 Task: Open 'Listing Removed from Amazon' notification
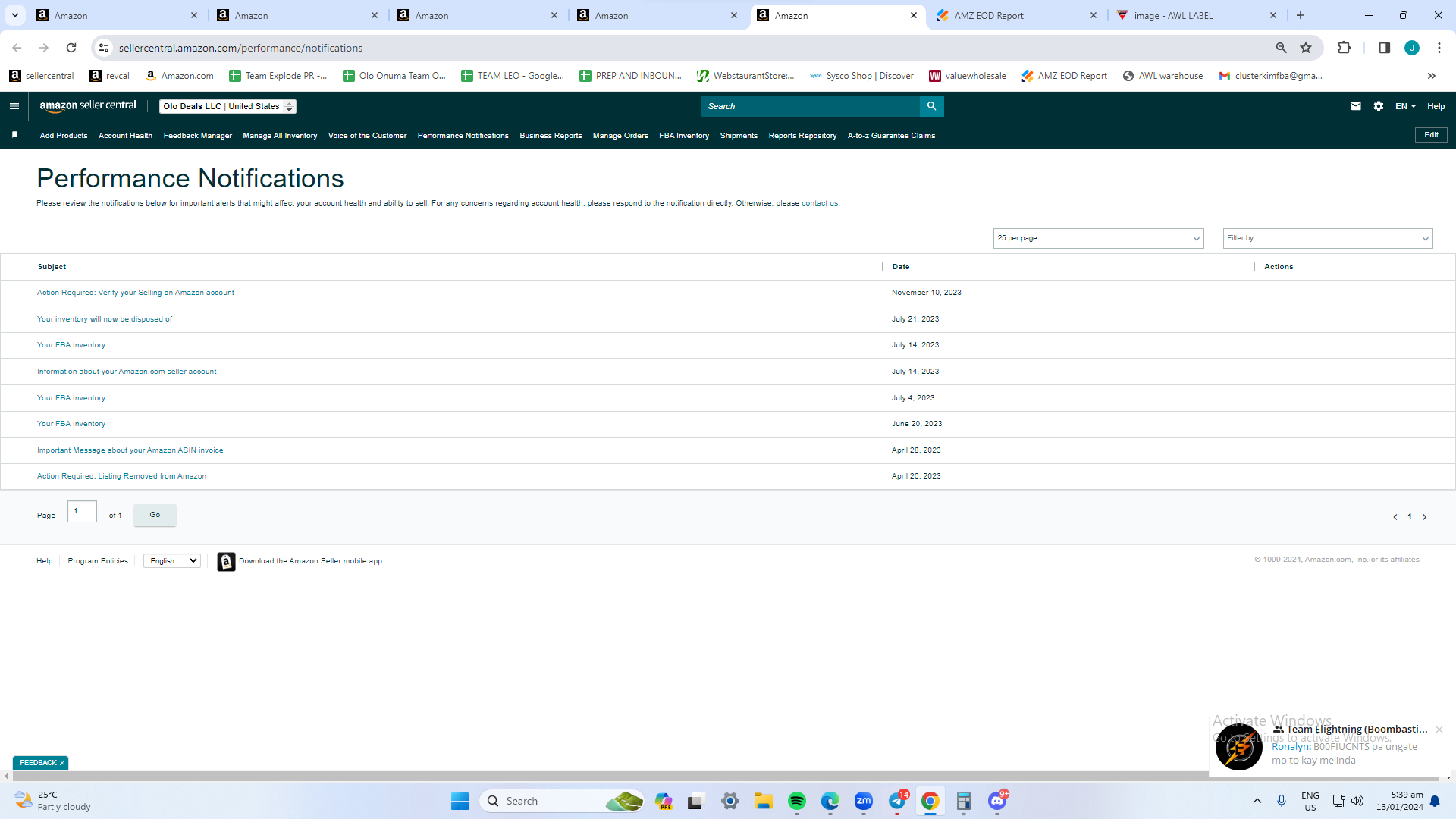(x=121, y=476)
